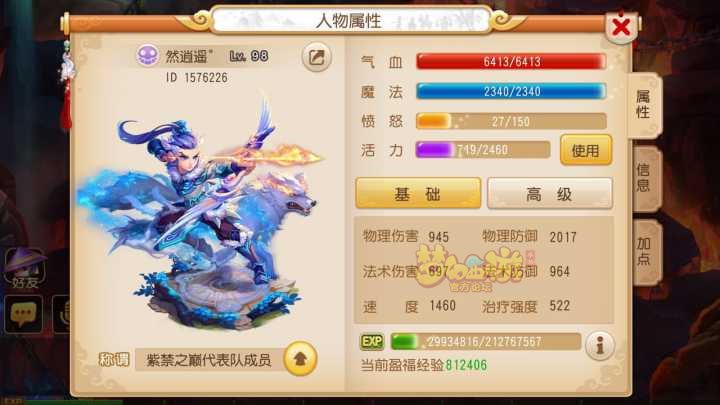Click the purple skull faction icon

148,56
